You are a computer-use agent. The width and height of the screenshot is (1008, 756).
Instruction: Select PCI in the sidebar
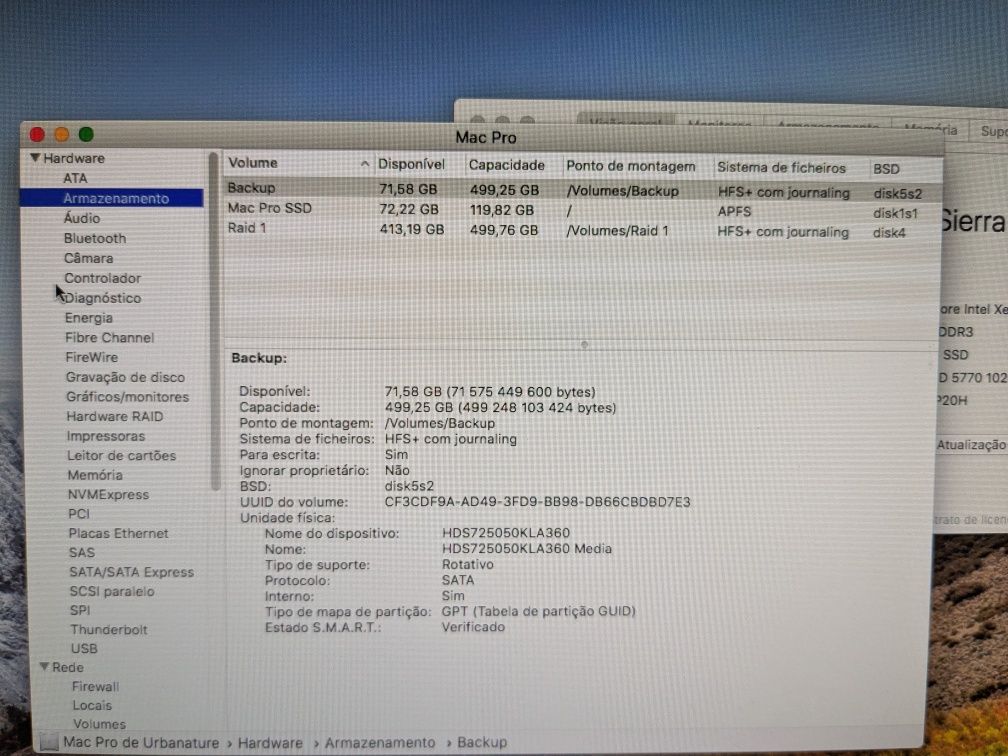pos(78,514)
